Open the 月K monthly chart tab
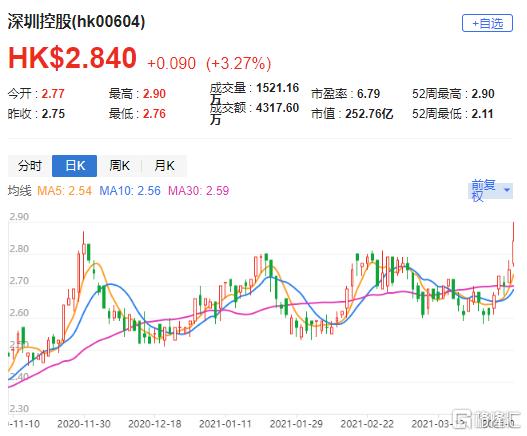Screen dimensions: 527x436 click(x=164, y=166)
